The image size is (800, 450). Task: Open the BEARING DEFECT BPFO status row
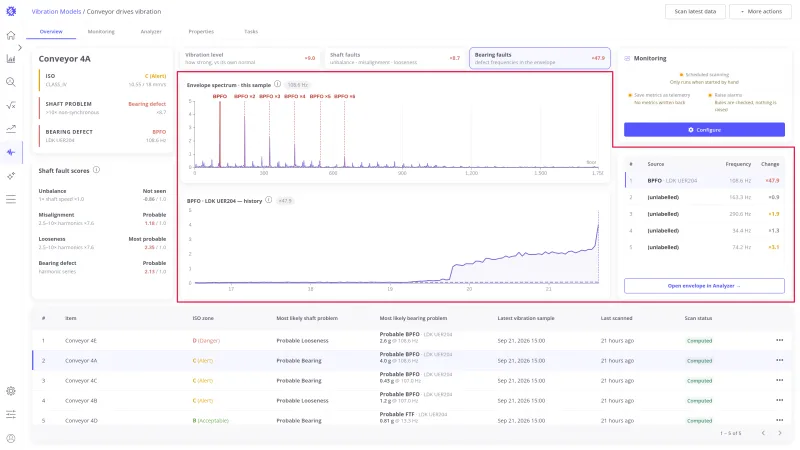(103, 136)
